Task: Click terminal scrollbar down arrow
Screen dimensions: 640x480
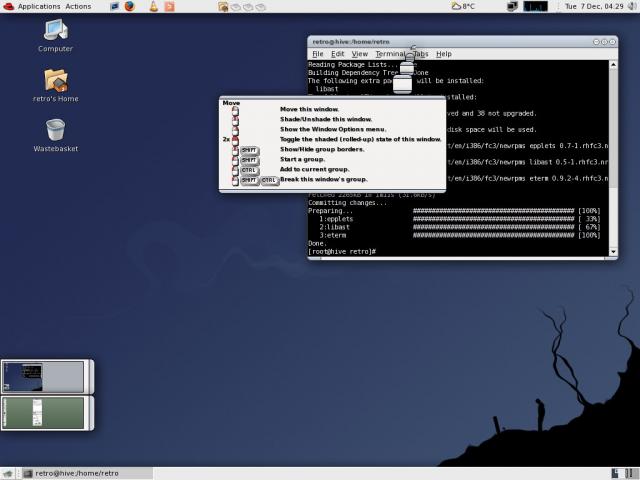Action: point(613,252)
